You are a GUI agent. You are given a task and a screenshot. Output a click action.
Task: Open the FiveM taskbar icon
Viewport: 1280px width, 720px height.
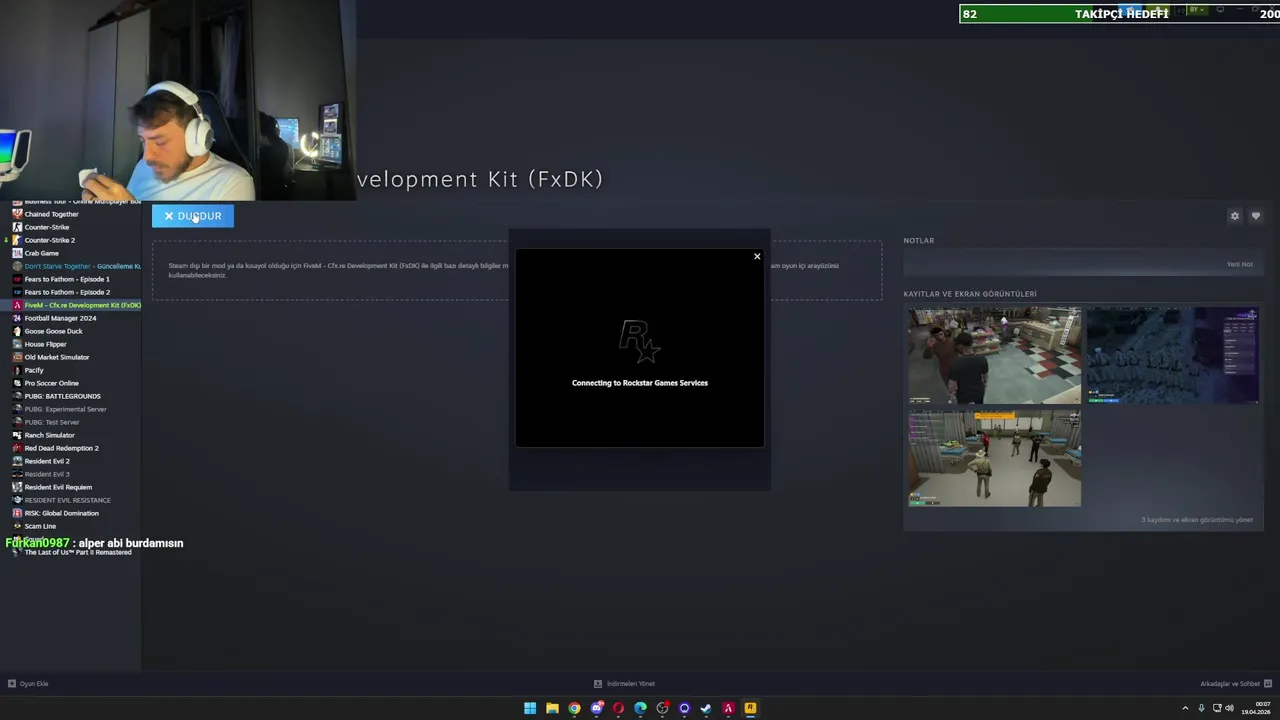[728, 708]
